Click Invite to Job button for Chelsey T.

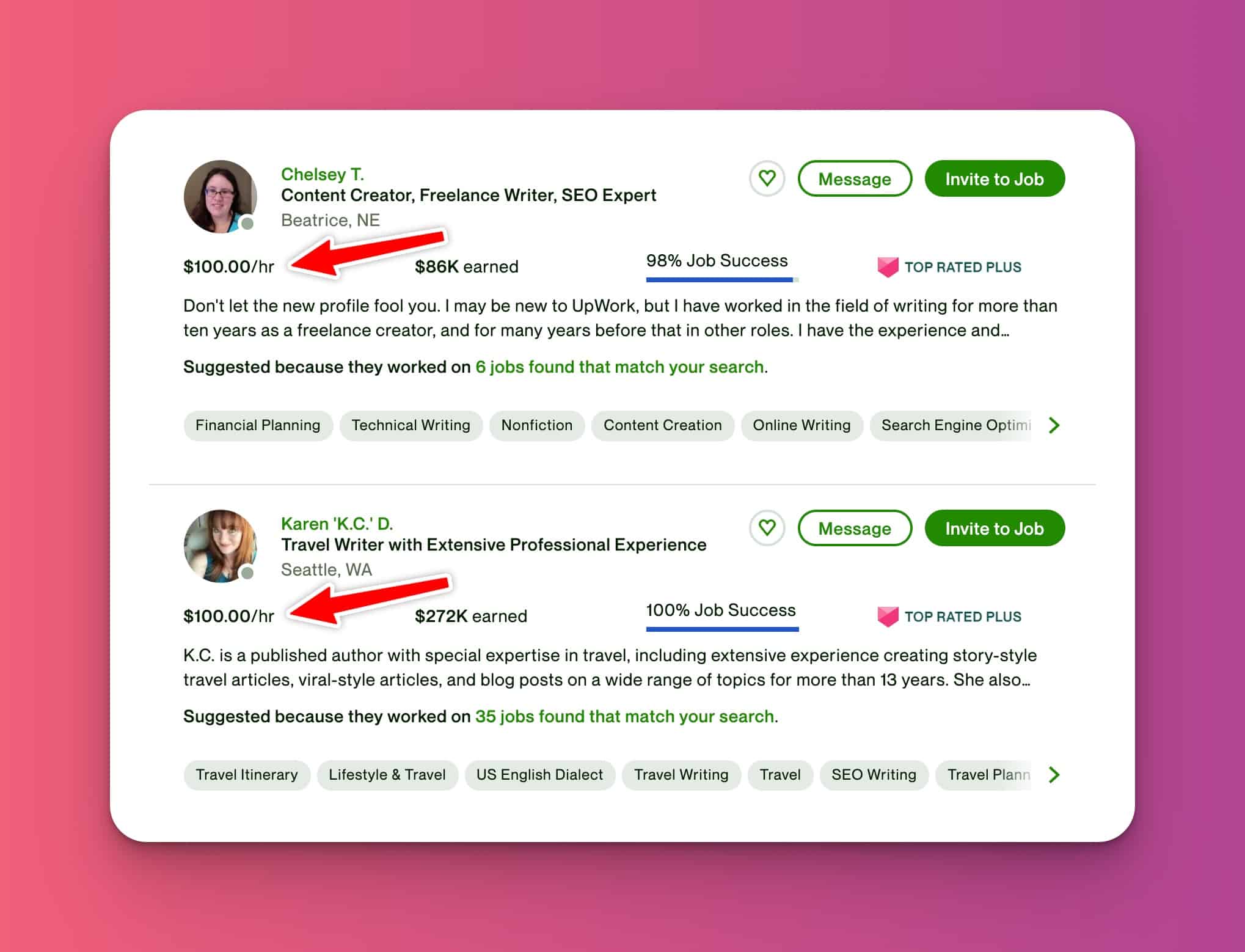point(993,178)
